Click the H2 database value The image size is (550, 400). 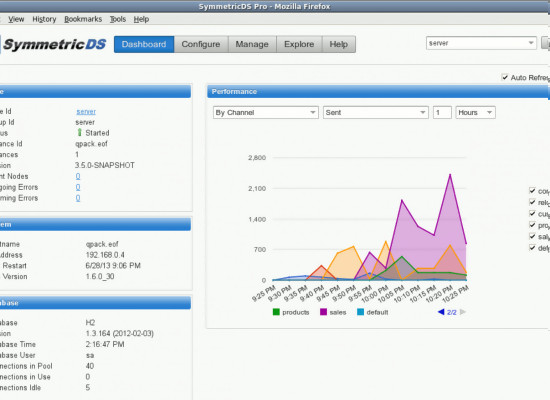90,323
